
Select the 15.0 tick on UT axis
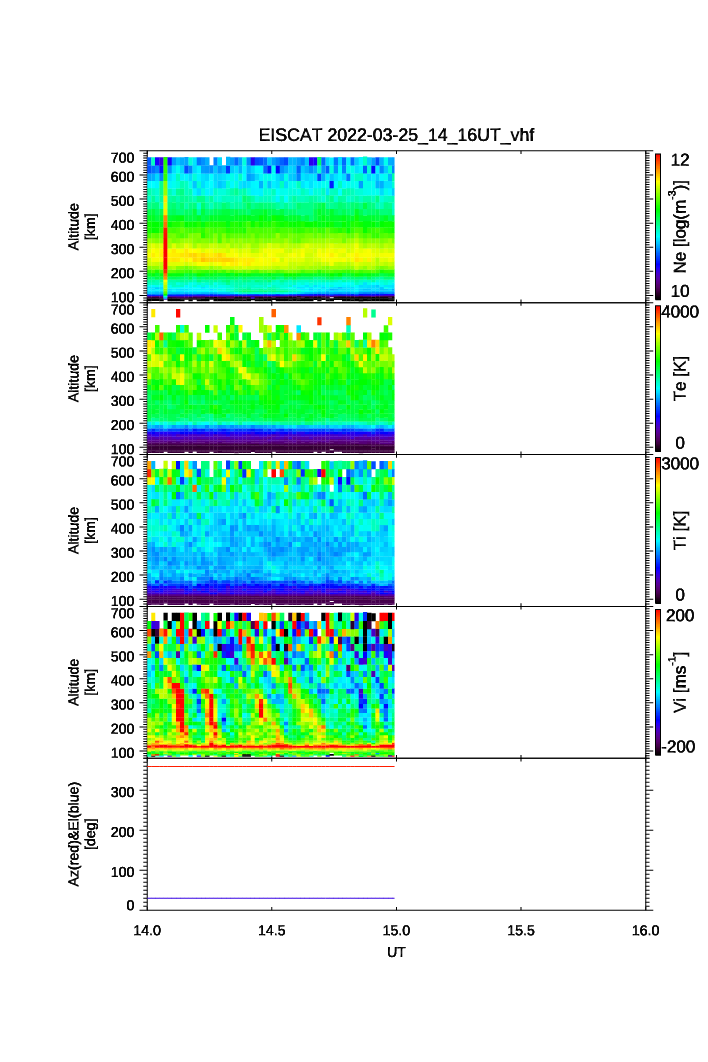[396, 930]
